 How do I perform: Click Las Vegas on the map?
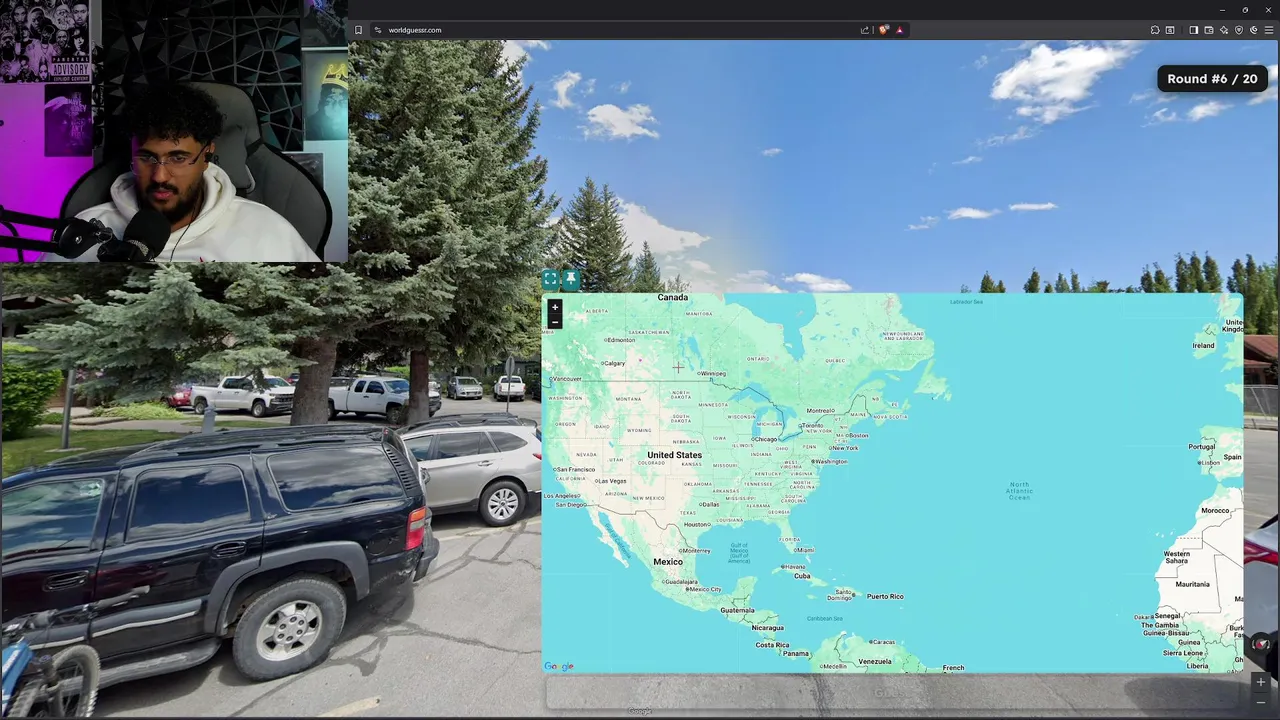(611, 481)
